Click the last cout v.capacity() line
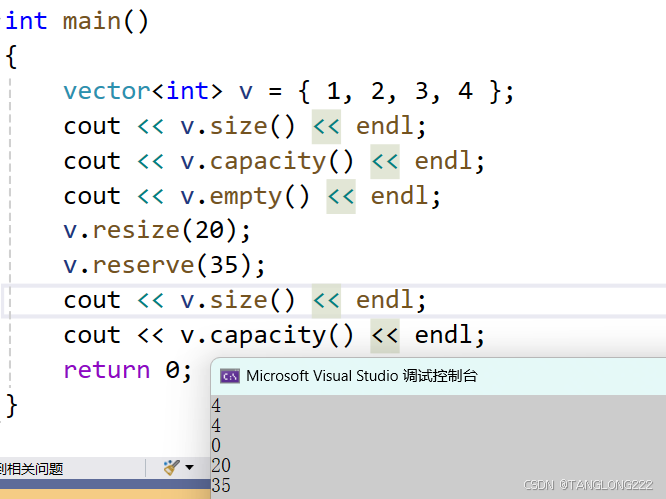Viewport: 666px width, 499px height. coord(274,335)
